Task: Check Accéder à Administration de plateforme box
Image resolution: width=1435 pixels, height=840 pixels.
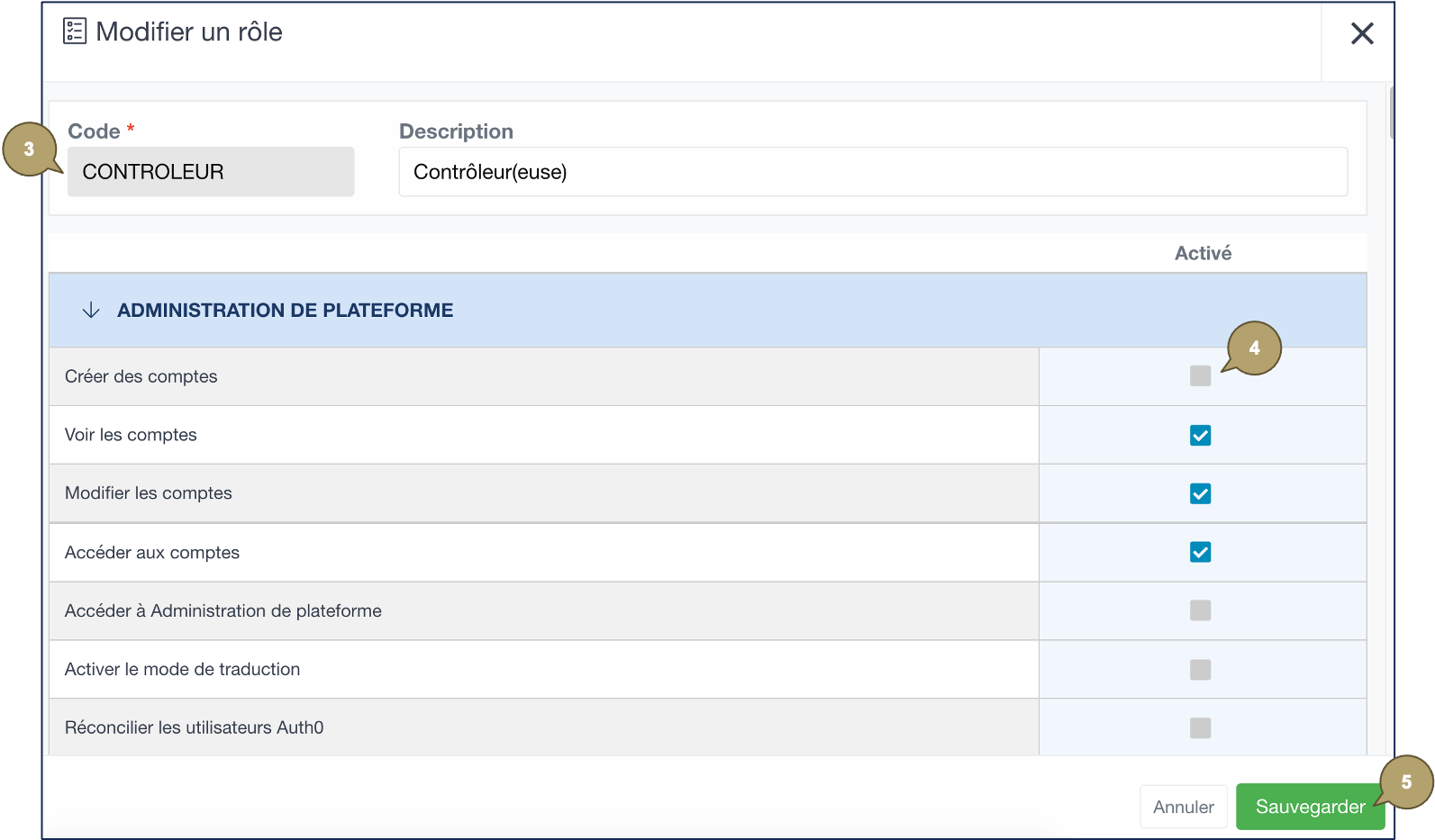Action: pos(1200,611)
